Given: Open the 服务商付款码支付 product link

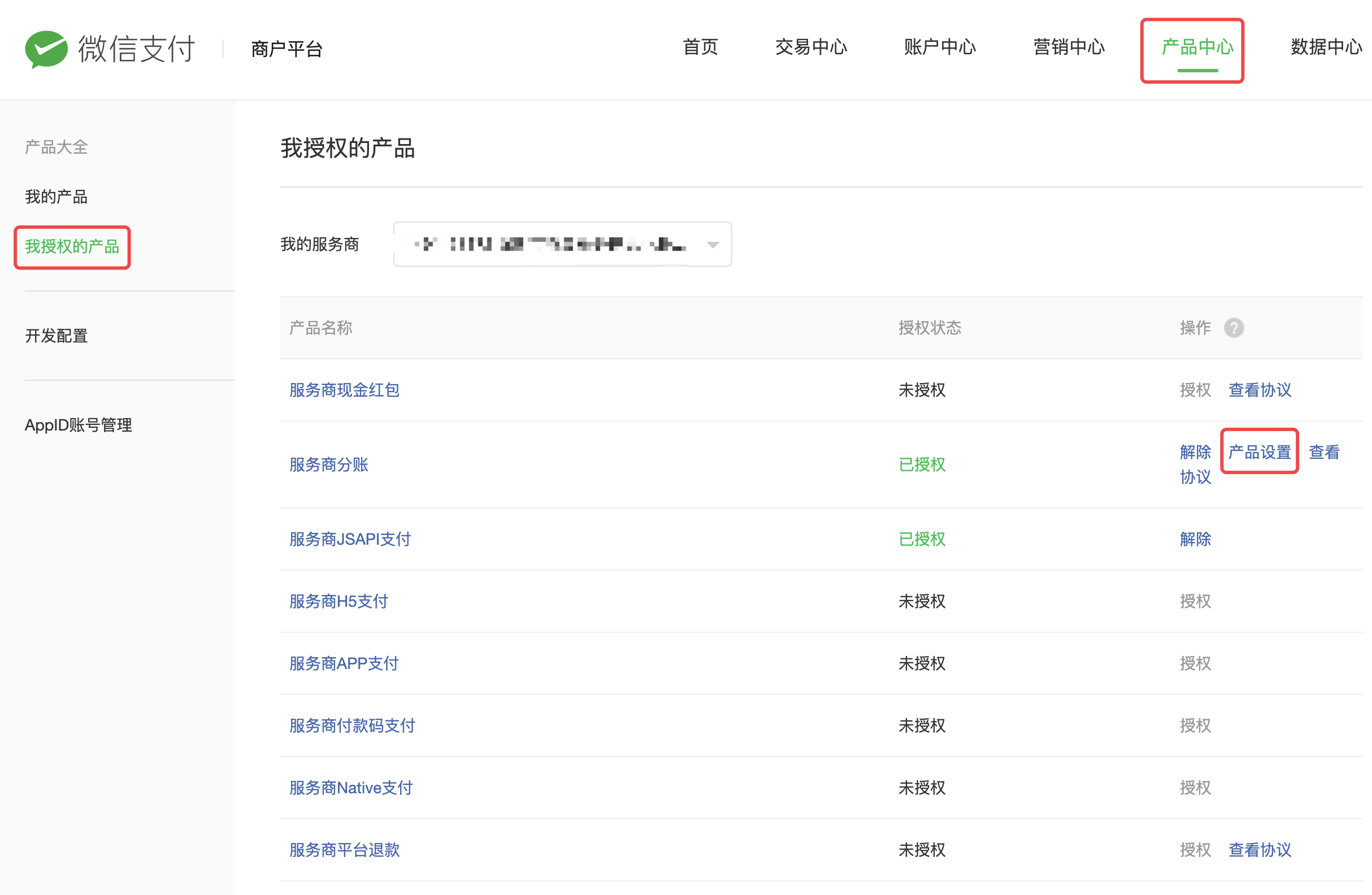Looking at the screenshot, I should click(x=352, y=726).
